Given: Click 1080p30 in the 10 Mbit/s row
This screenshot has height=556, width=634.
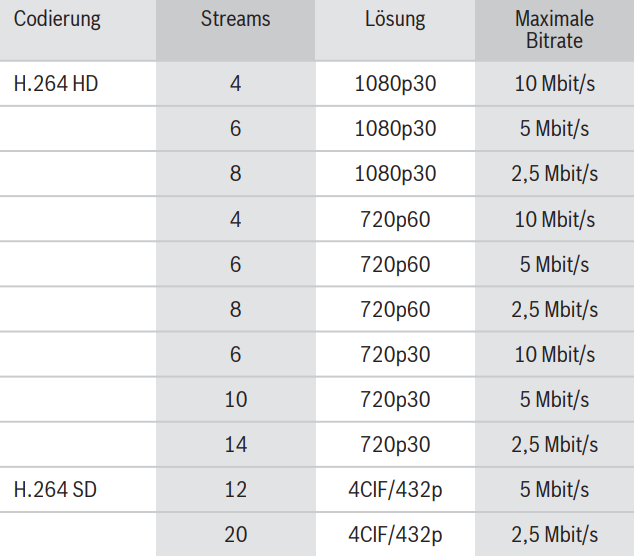Looking at the screenshot, I should point(395,84).
